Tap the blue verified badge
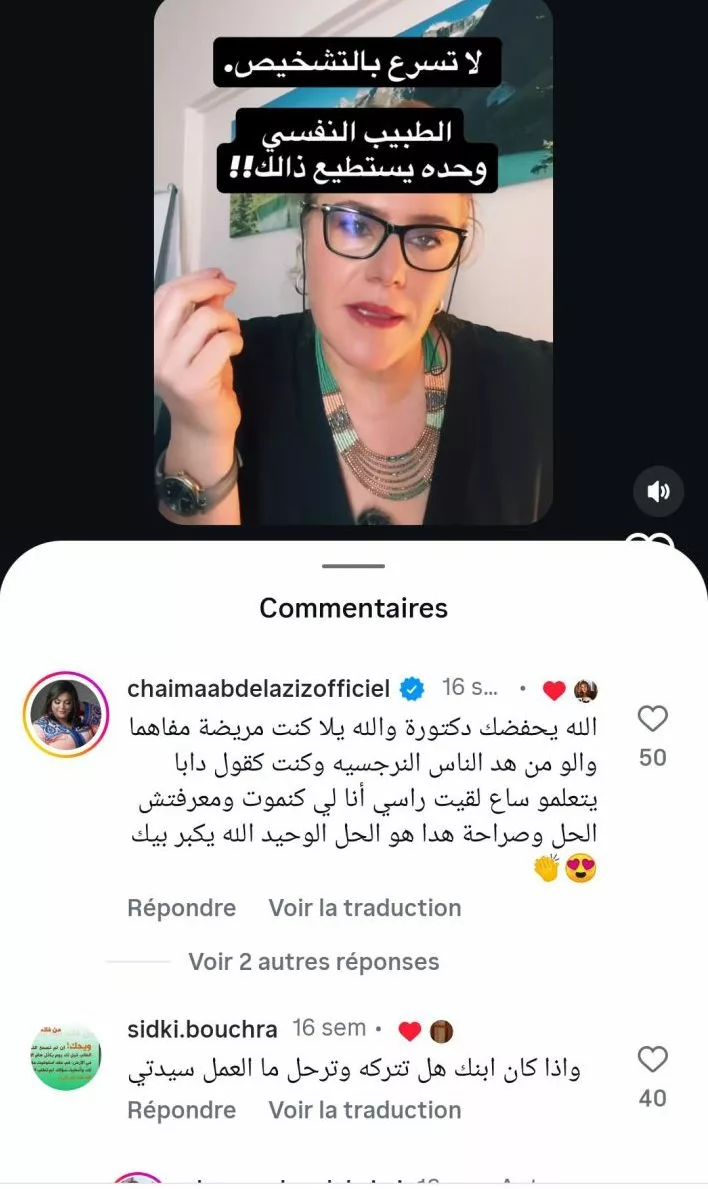Image resolution: width=708 pixels, height=1189 pixels. [x=412, y=689]
